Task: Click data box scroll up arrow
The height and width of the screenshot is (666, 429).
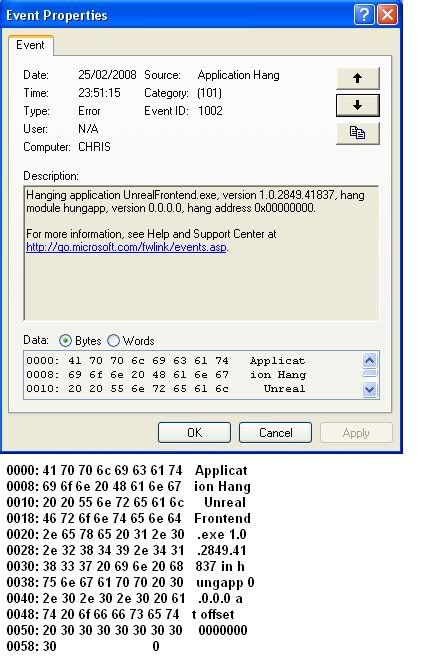Action: [x=370, y=361]
